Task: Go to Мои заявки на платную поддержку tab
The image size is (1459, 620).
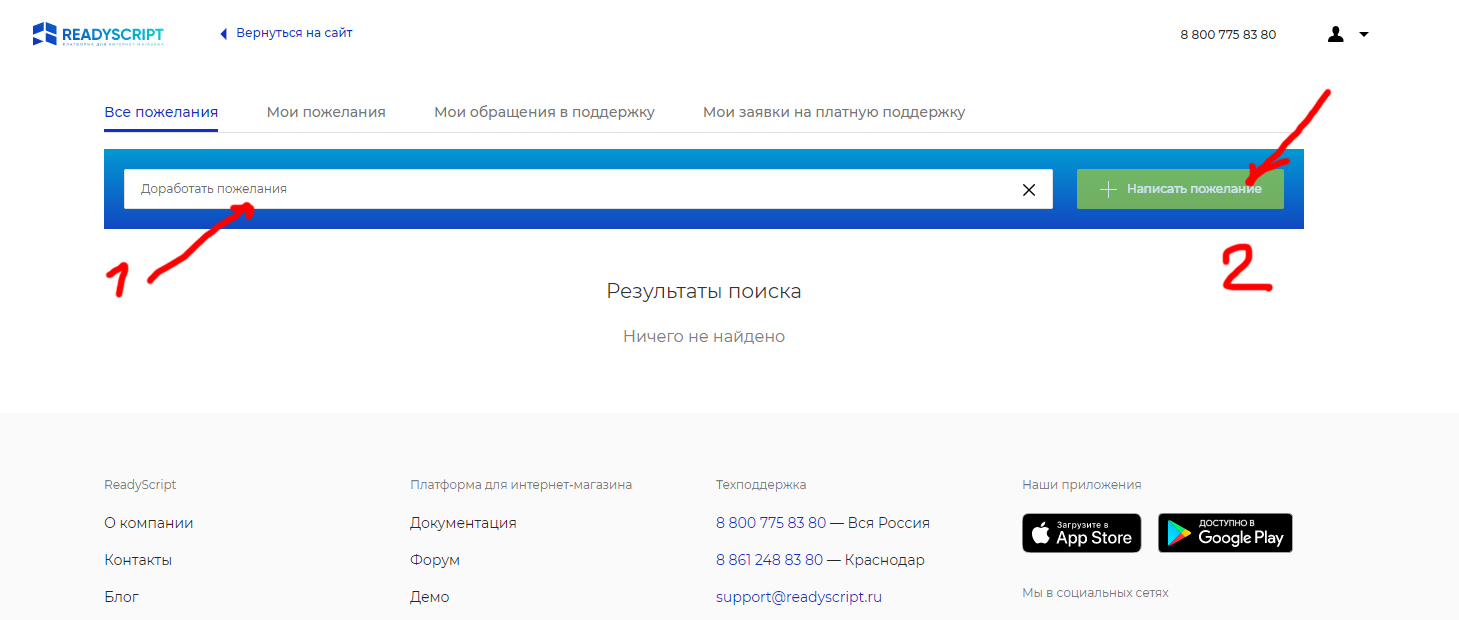Action: (834, 112)
